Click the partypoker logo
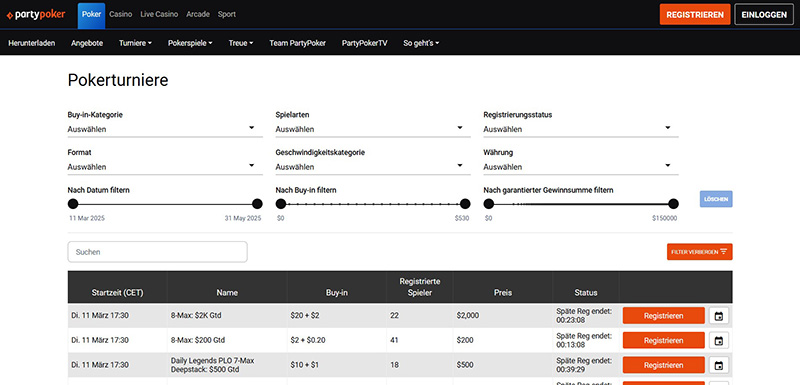This screenshot has height=385, width=800. click(x=36, y=15)
